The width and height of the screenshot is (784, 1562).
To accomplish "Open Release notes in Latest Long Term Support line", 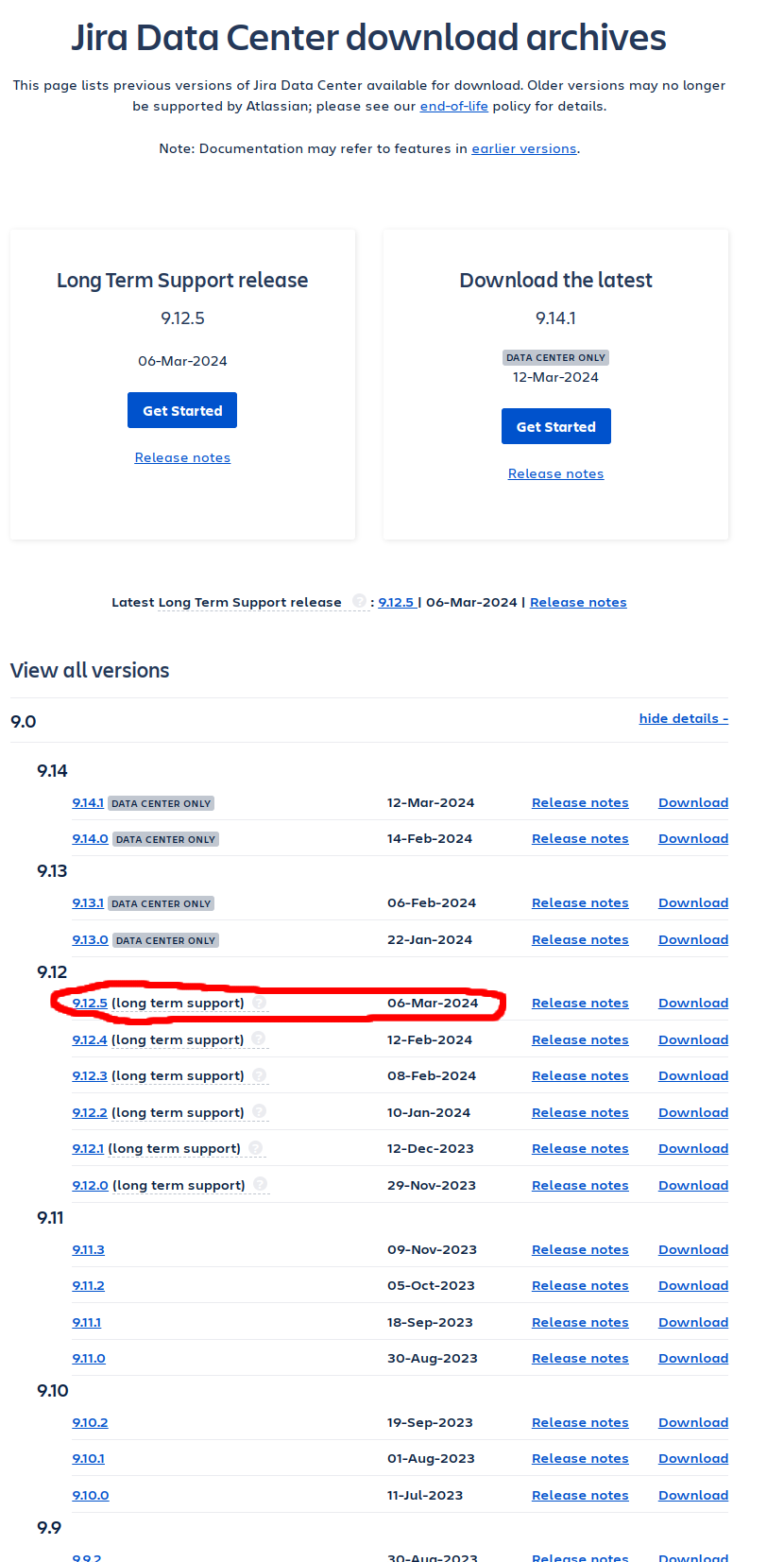I will 578,602.
